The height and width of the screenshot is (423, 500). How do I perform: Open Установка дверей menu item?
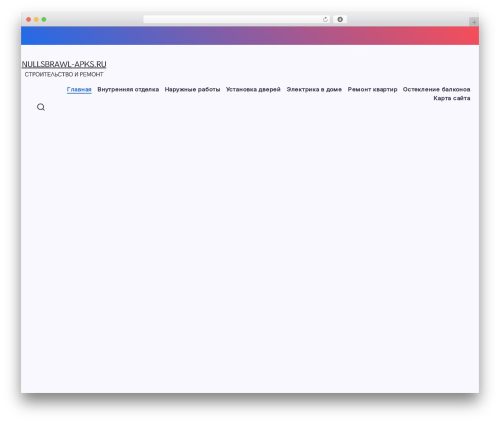tap(253, 89)
